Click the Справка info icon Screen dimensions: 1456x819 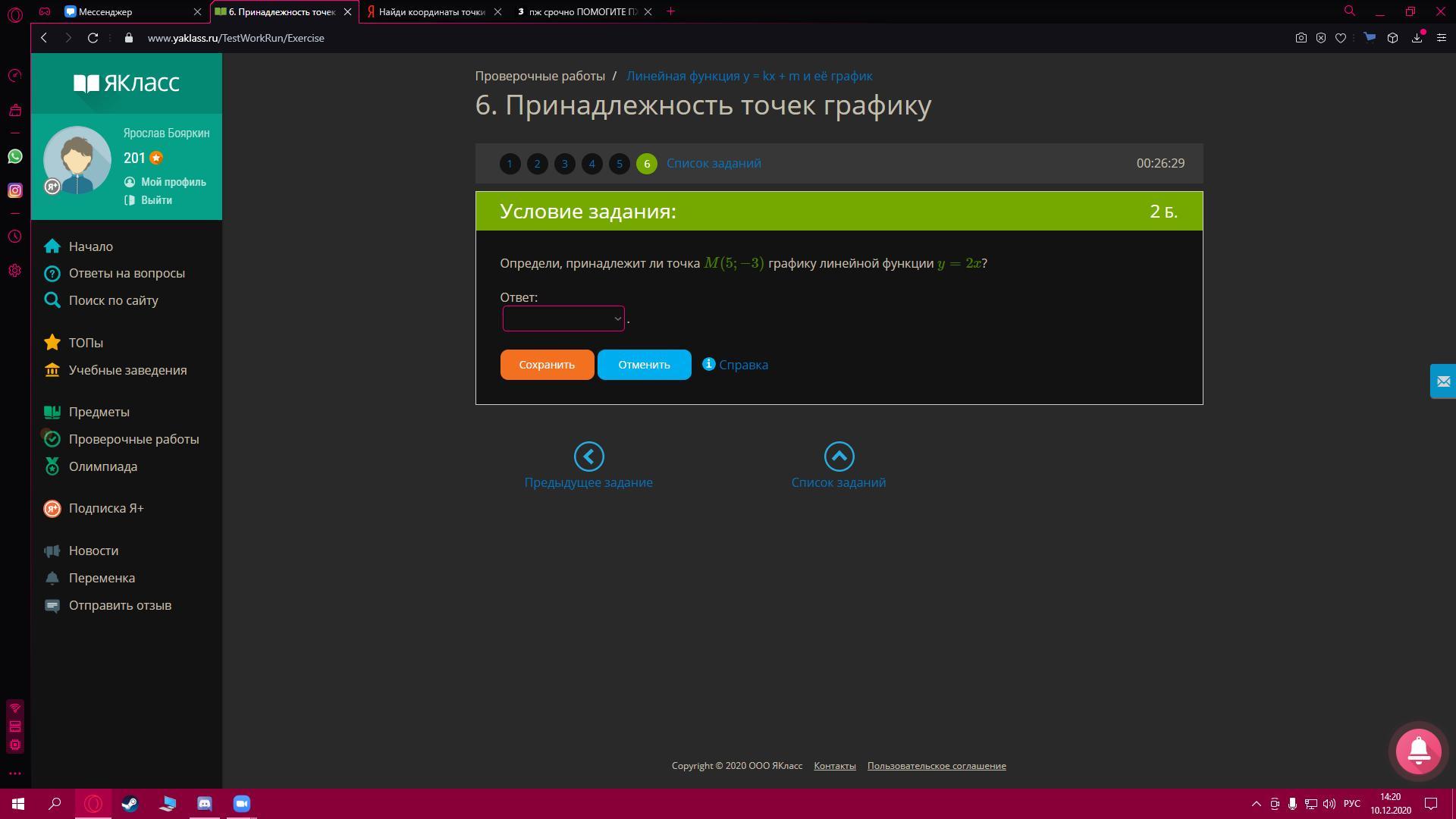coord(708,364)
